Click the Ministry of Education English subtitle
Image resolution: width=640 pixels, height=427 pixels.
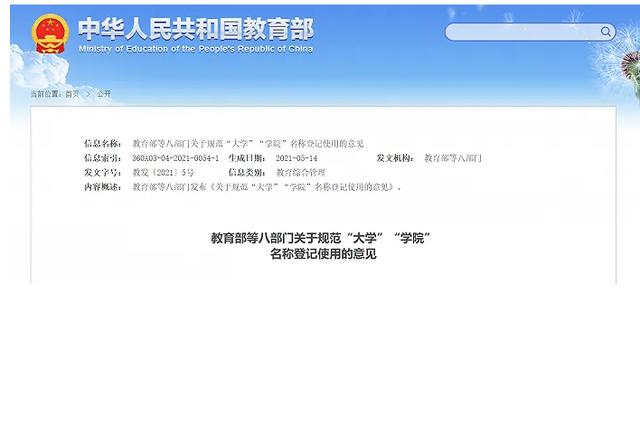pos(196,49)
